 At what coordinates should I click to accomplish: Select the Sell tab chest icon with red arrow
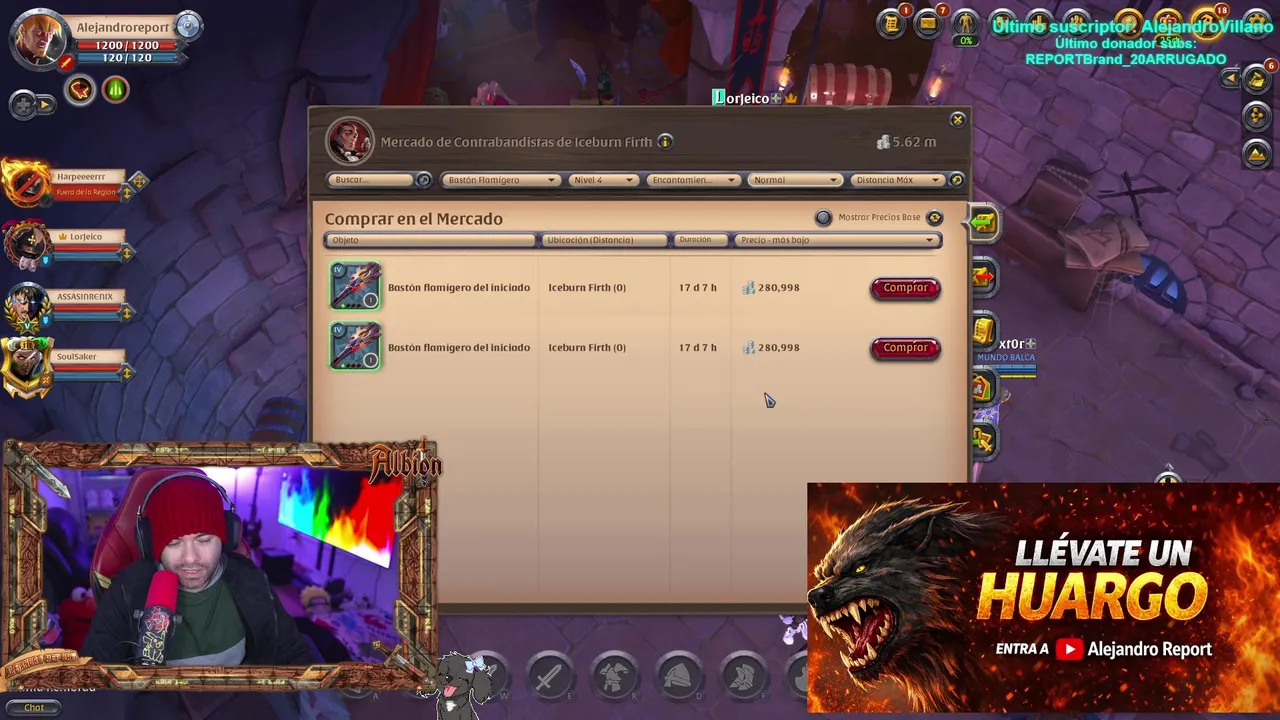coord(984,277)
